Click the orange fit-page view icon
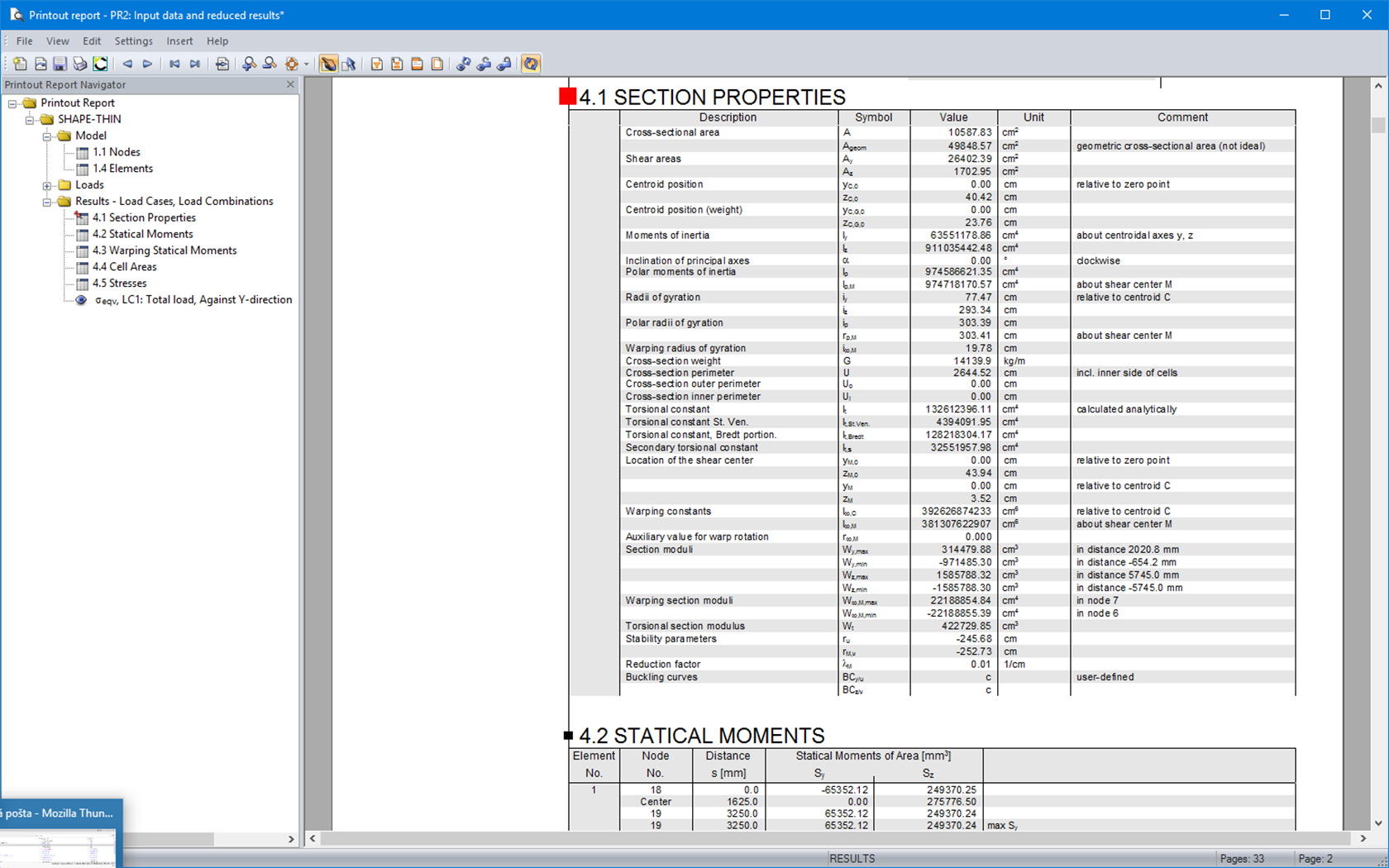This screenshot has height=868, width=1389. [291, 64]
